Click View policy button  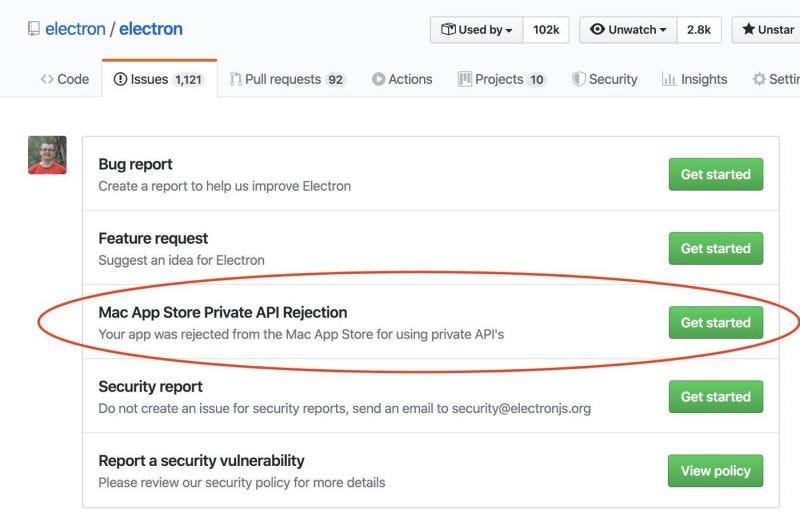[715, 470]
